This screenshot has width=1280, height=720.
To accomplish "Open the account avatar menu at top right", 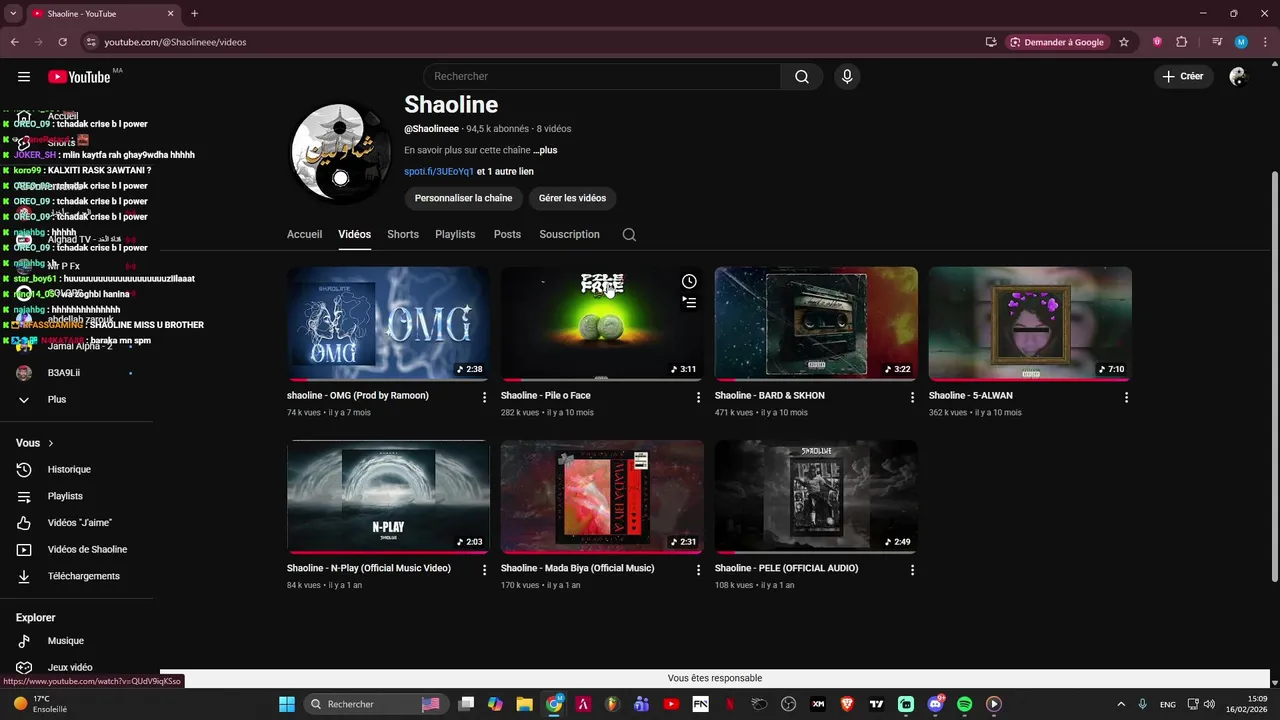I will pyautogui.click(x=1238, y=77).
